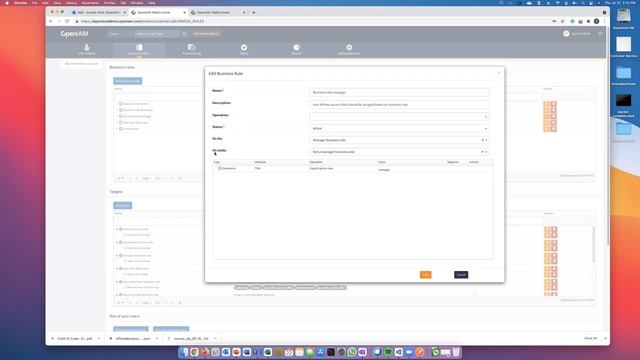This screenshot has width=640, height=360.
Task: Open the Operation dropdown
Action: [399, 117]
